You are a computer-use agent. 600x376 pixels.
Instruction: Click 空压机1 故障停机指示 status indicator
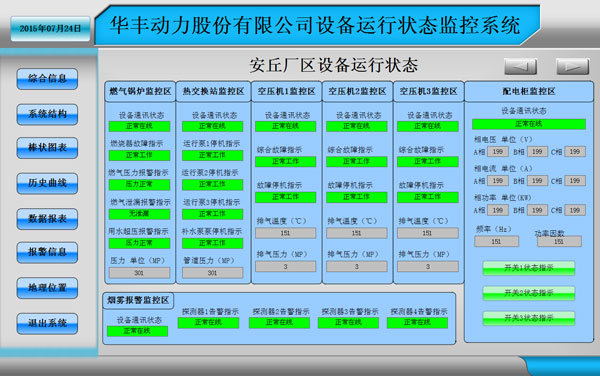[285, 197]
